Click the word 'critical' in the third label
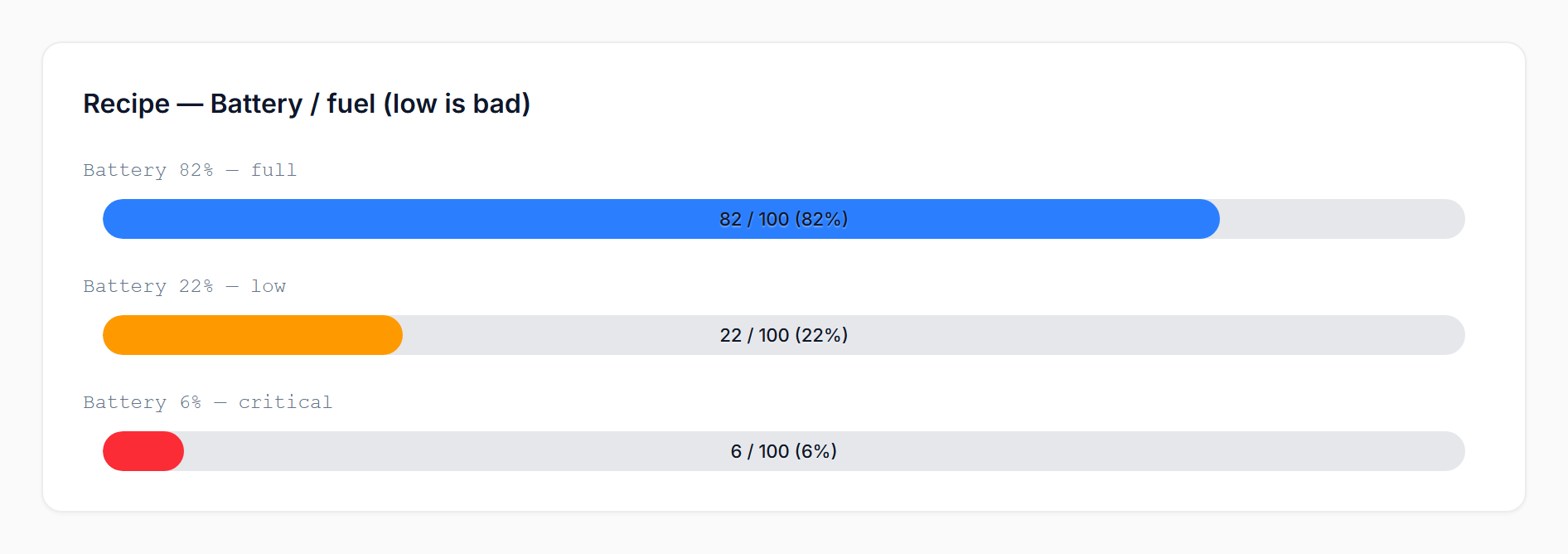 click(x=285, y=402)
